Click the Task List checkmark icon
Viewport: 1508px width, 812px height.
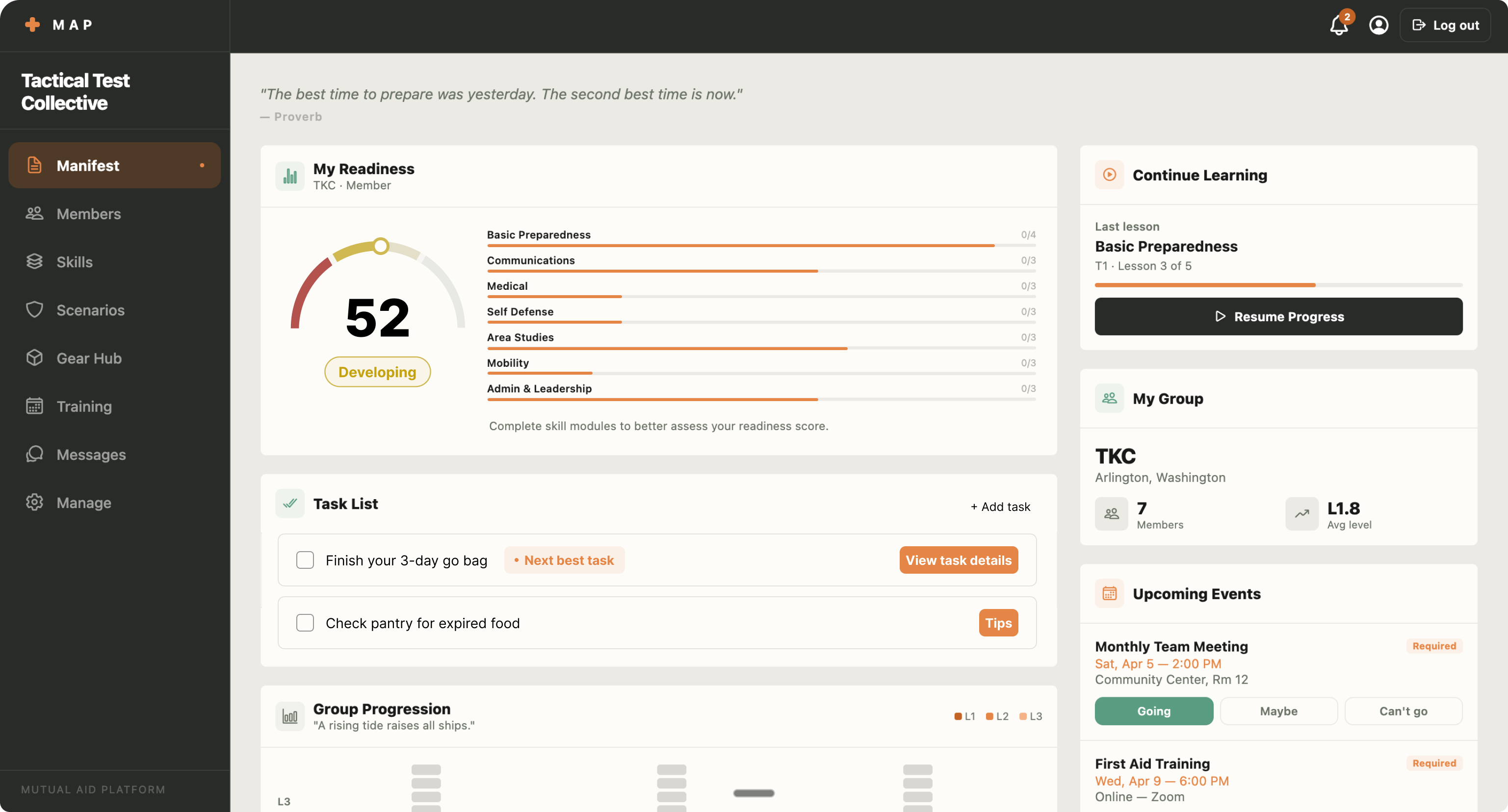[290, 503]
